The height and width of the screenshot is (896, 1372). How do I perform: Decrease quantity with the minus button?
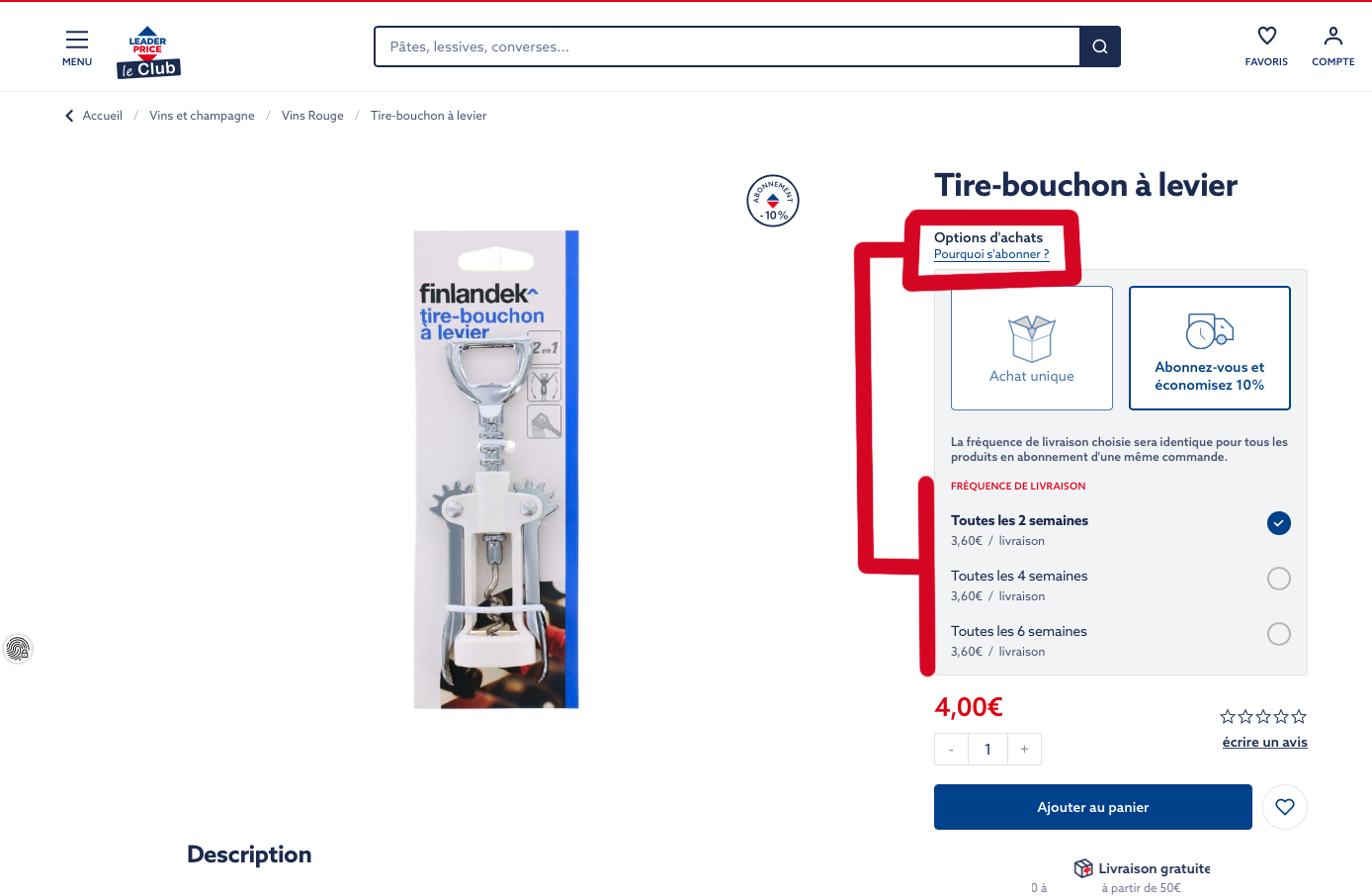pyautogui.click(x=951, y=749)
